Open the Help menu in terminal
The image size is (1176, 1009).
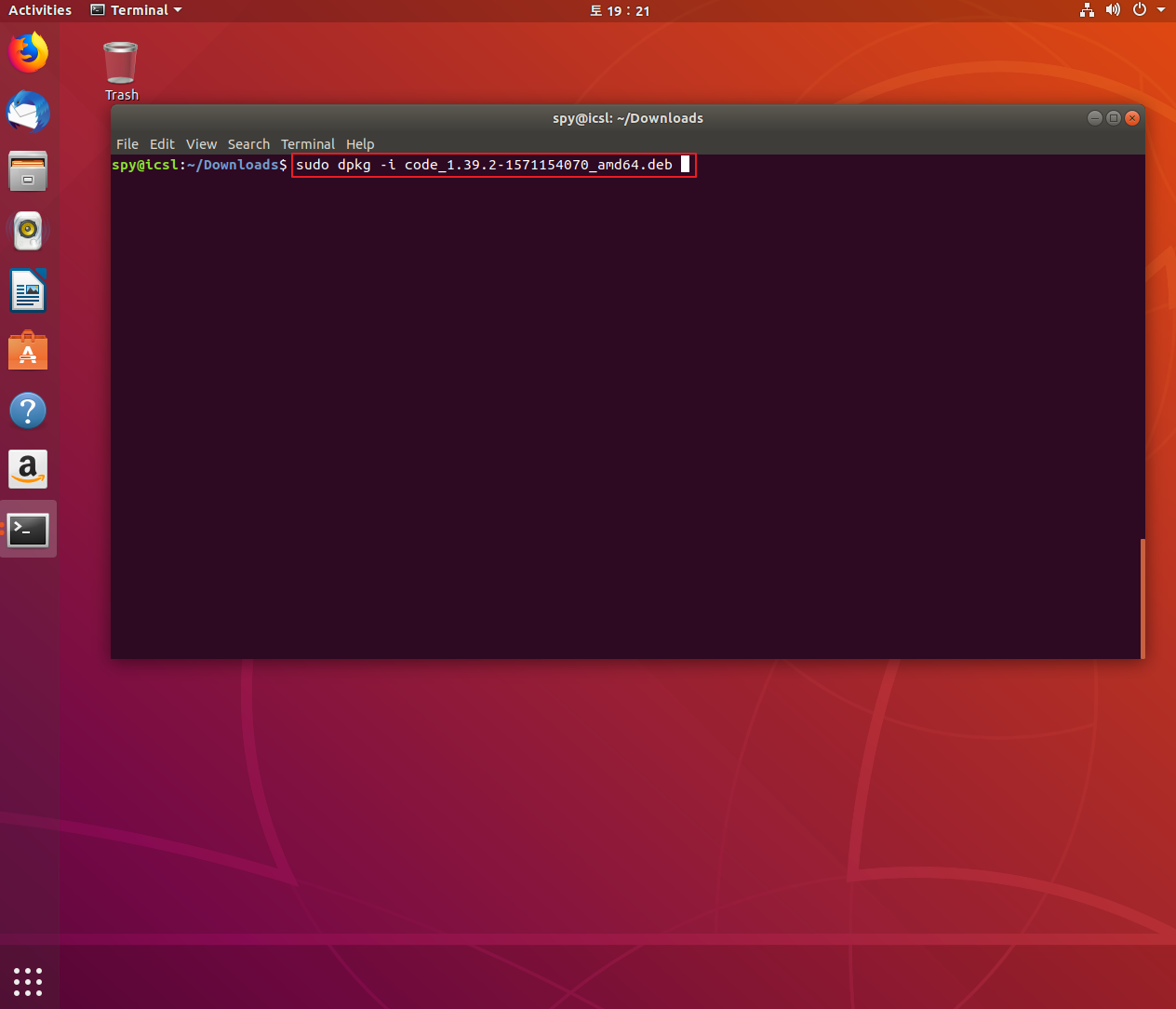pos(360,144)
